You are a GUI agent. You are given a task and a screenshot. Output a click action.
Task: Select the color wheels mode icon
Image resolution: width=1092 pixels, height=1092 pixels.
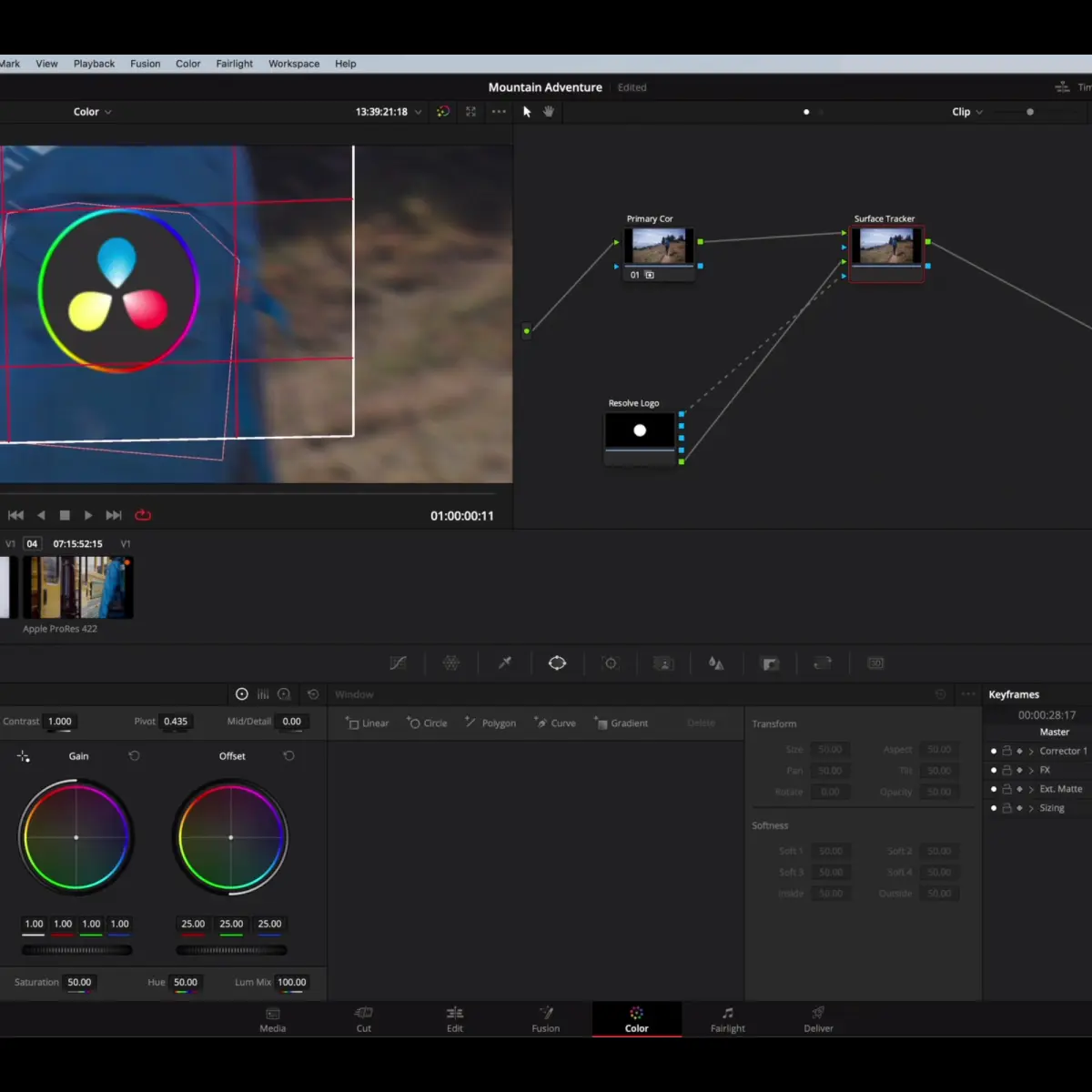[x=242, y=694]
